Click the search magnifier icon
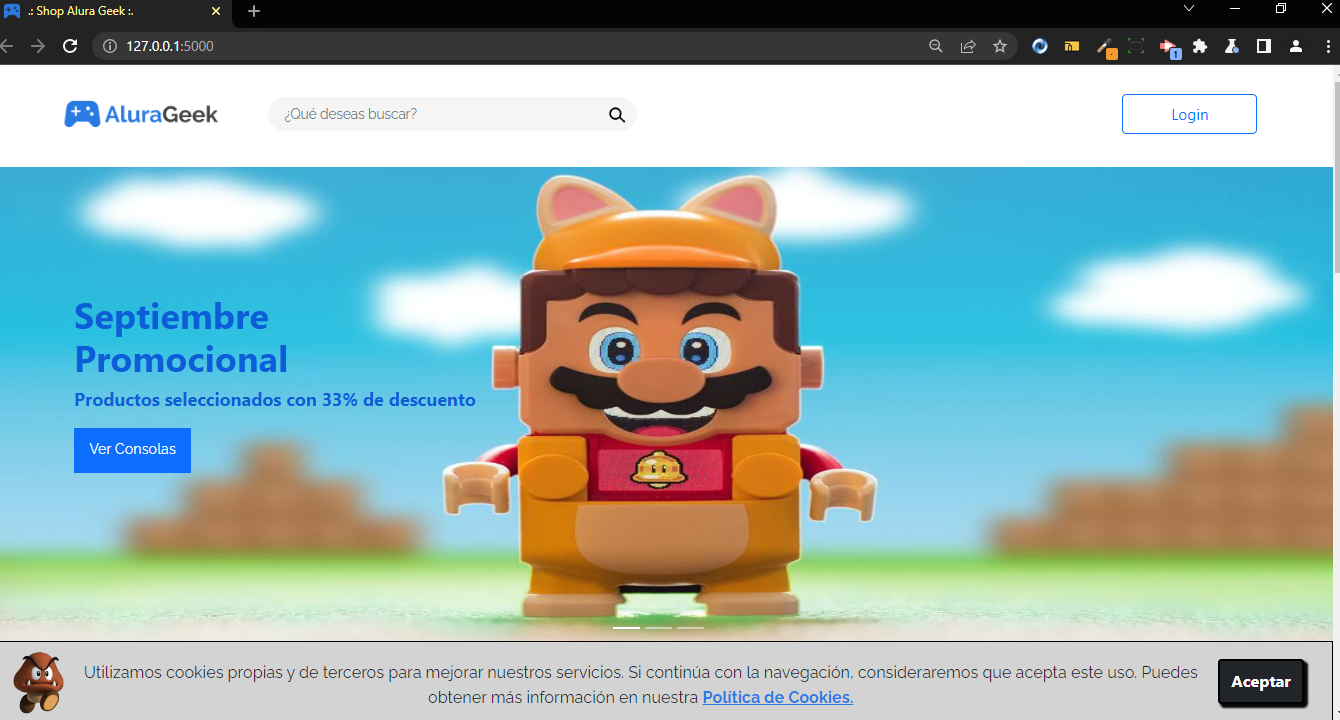This screenshot has height=720, width=1340. (617, 115)
